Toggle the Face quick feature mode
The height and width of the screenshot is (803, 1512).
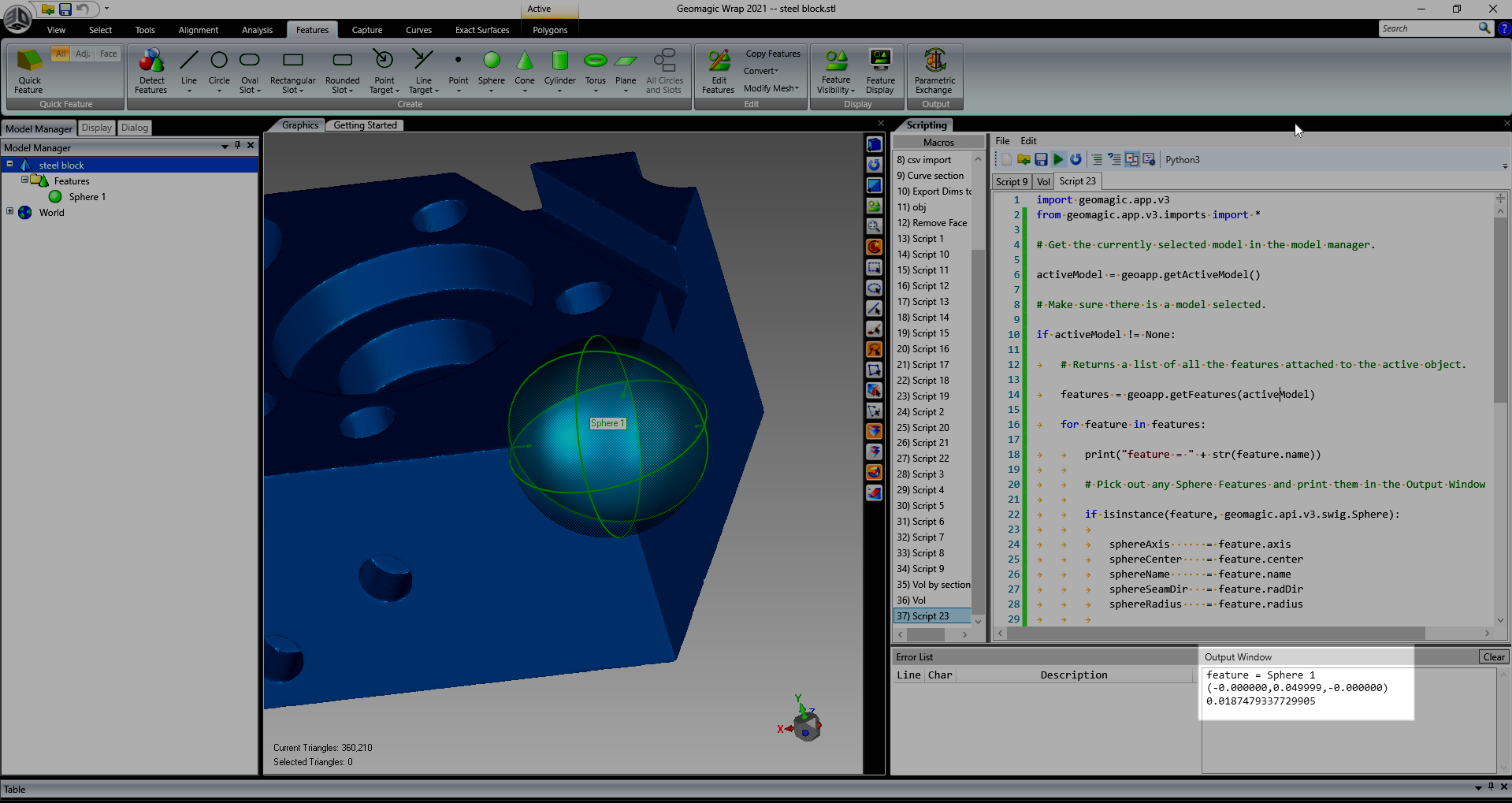pyautogui.click(x=108, y=54)
